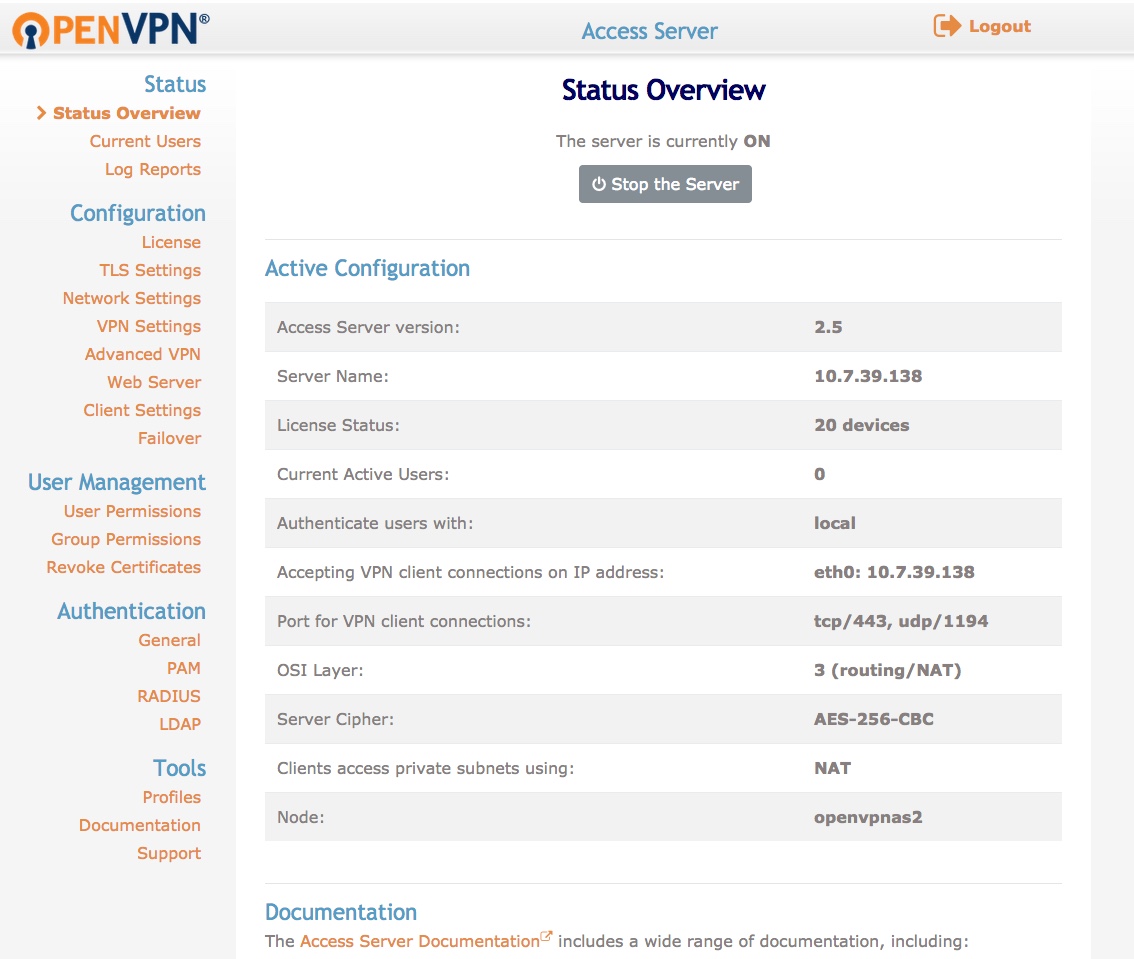Open the License configuration page
Screen dimensions: 1134x959
point(171,242)
